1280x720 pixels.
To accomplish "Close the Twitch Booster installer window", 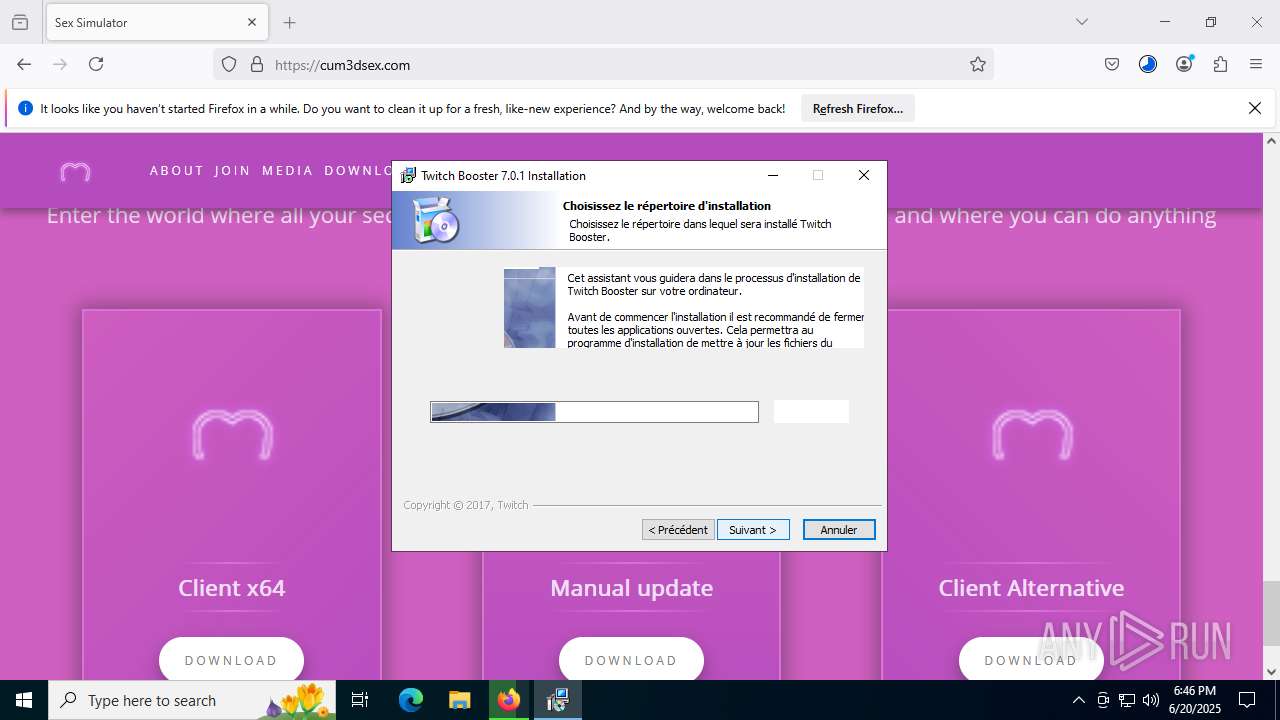I will point(864,175).
